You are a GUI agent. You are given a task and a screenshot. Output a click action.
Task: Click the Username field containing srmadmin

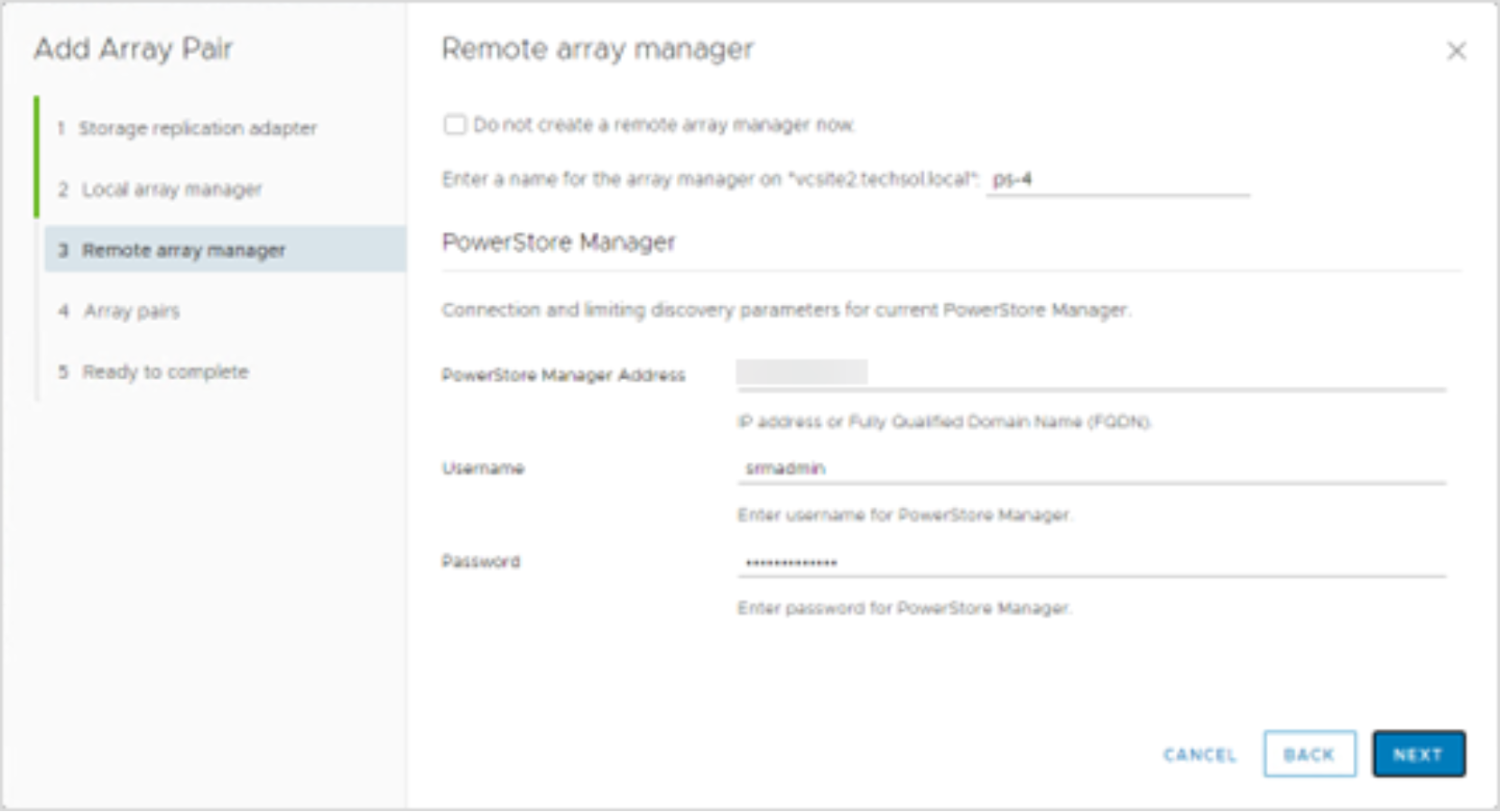pos(1091,468)
